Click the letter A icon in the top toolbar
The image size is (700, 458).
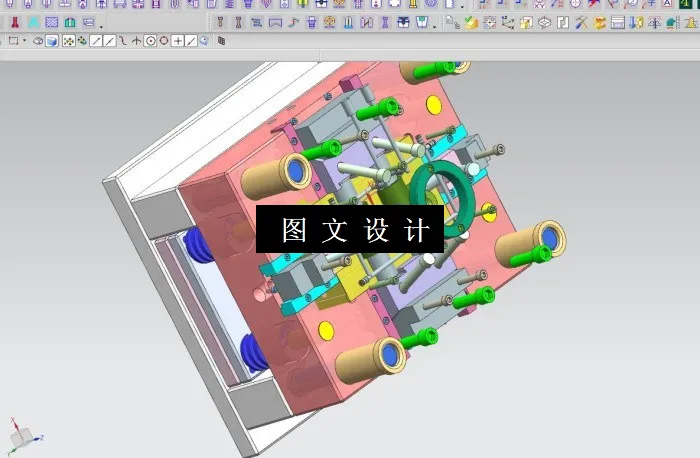coord(667,4)
